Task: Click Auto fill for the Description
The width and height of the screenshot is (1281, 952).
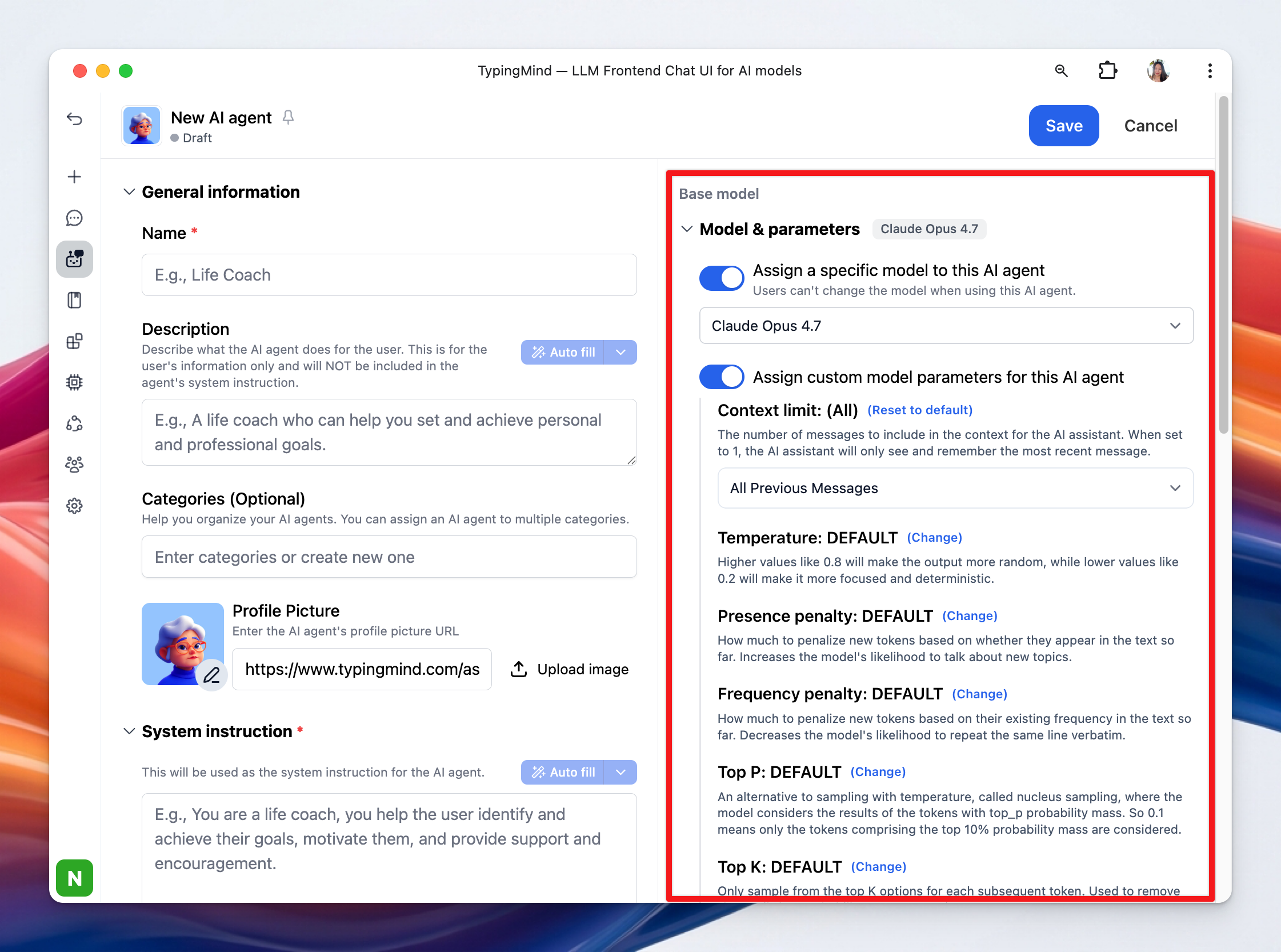Action: point(562,352)
